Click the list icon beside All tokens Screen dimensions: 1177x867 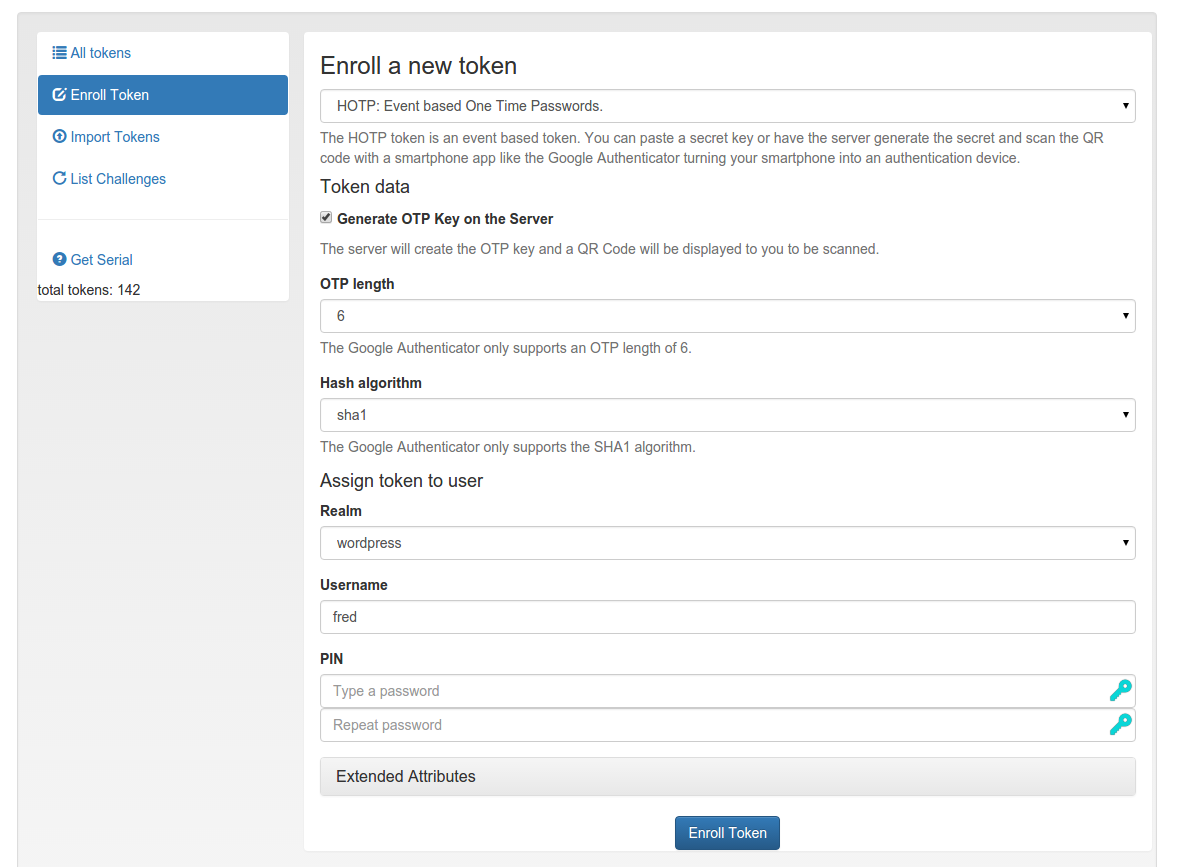59,53
